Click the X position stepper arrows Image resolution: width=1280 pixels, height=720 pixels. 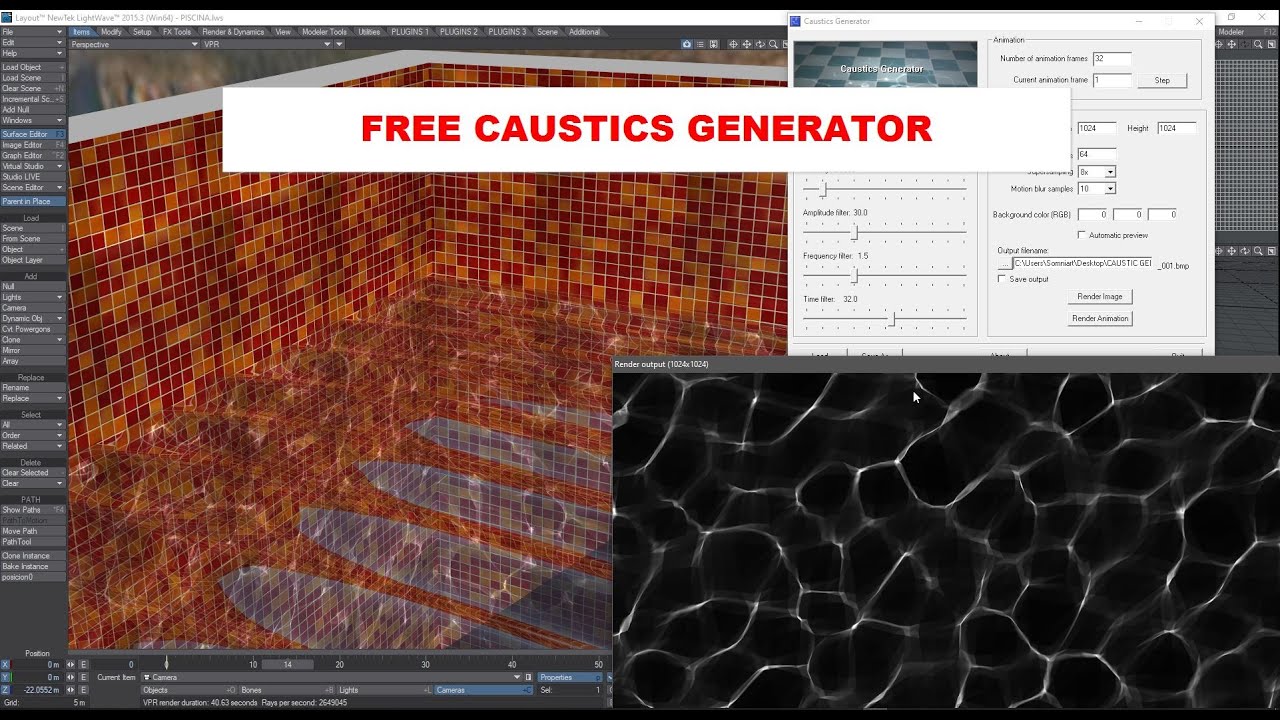click(72, 664)
